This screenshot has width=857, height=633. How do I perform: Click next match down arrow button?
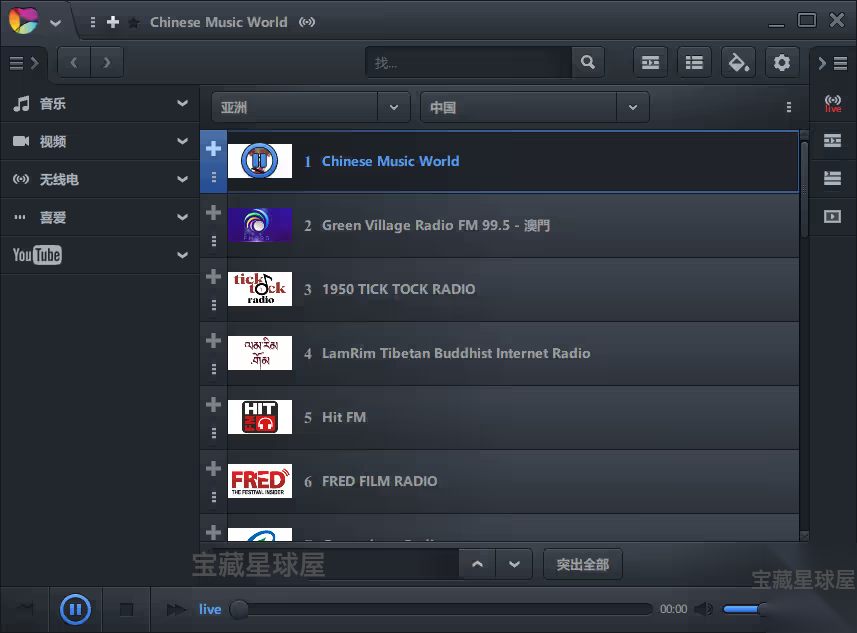[x=514, y=564]
